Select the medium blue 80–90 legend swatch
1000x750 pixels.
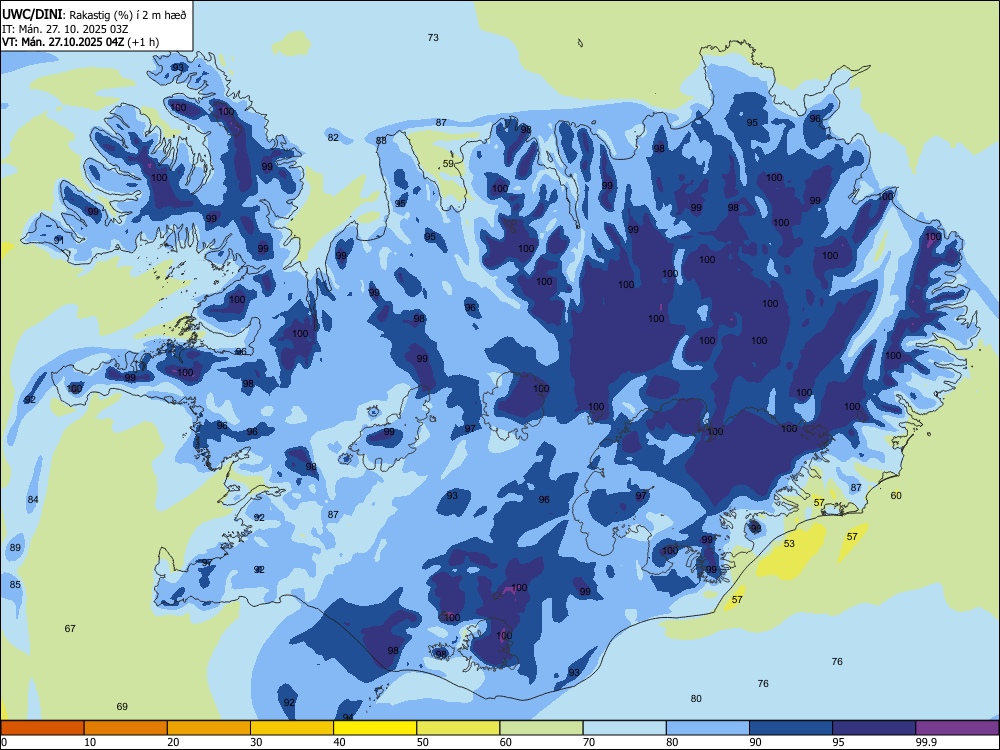pyautogui.click(x=708, y=728)
